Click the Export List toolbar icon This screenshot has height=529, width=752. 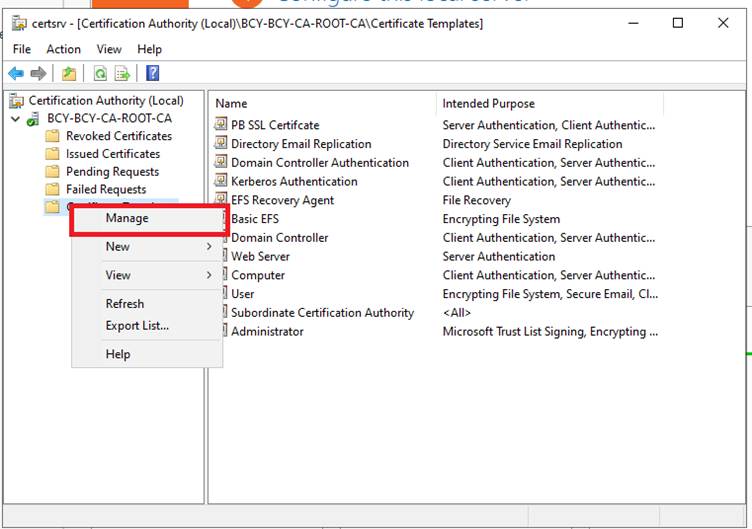[122, 73]
